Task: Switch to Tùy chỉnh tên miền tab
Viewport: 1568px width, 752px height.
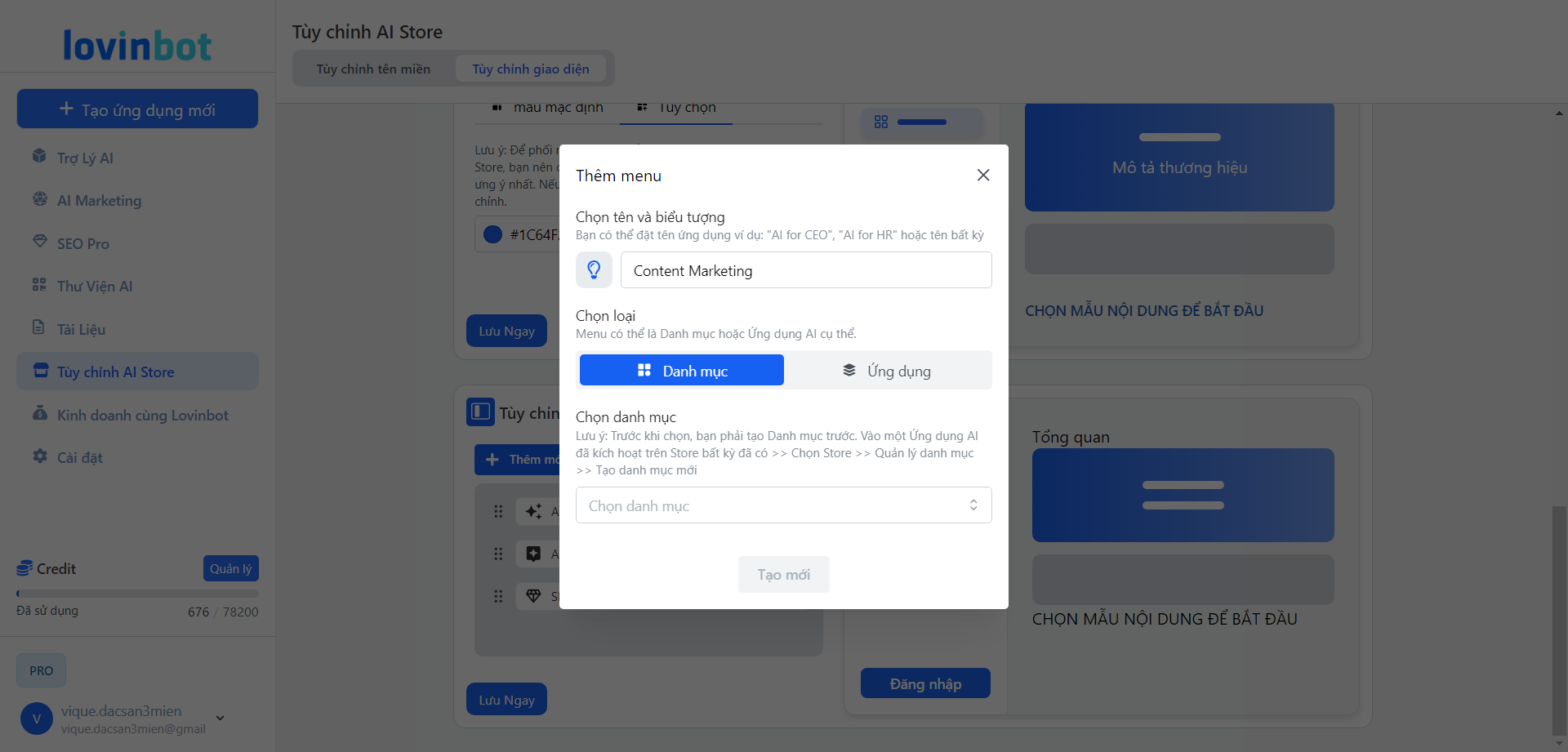Action: 373,69
